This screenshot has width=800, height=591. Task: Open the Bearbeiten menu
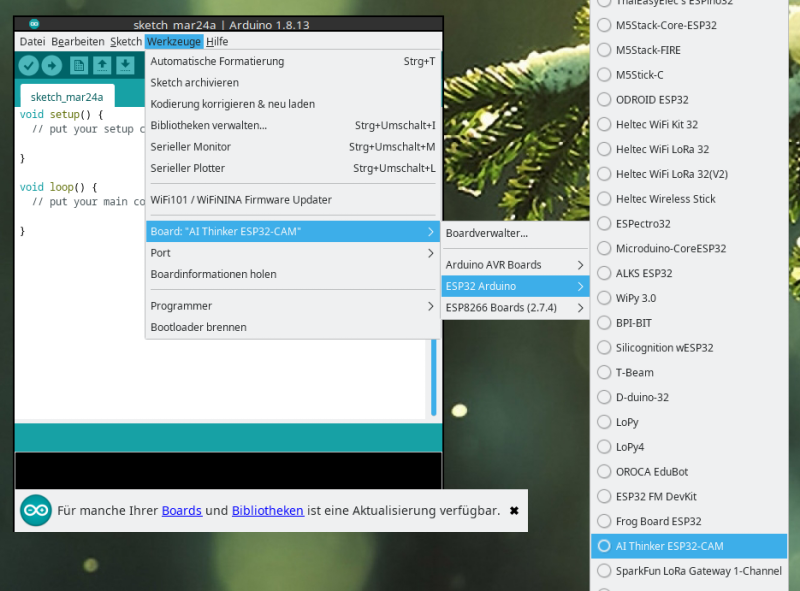[78, 42]
